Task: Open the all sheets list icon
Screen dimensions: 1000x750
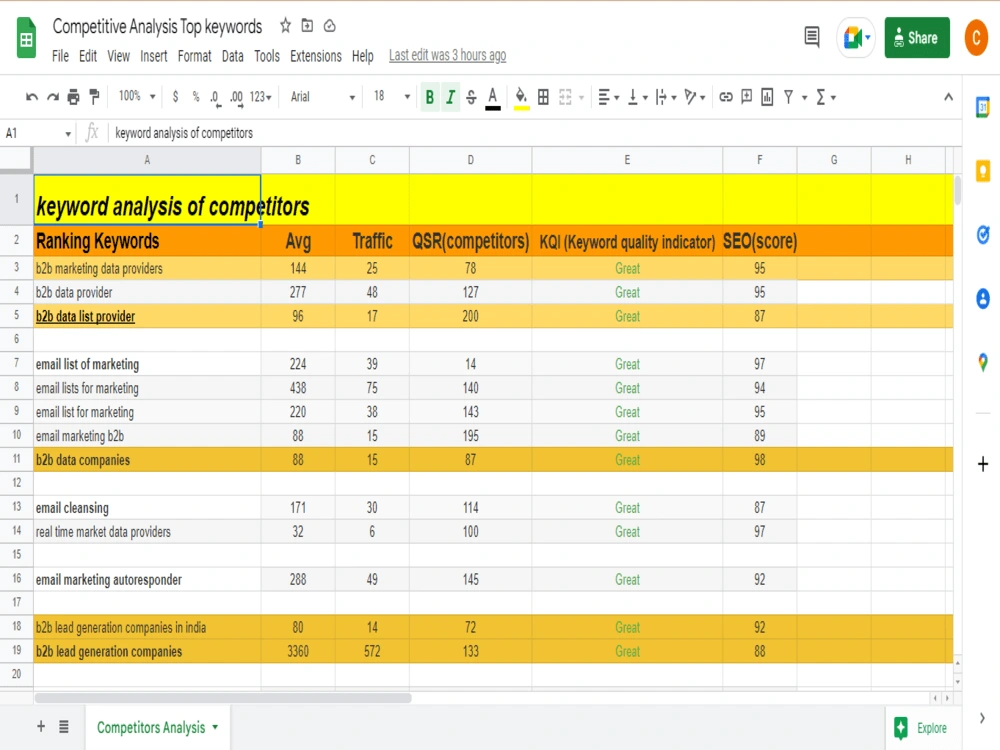Action: 64,726
